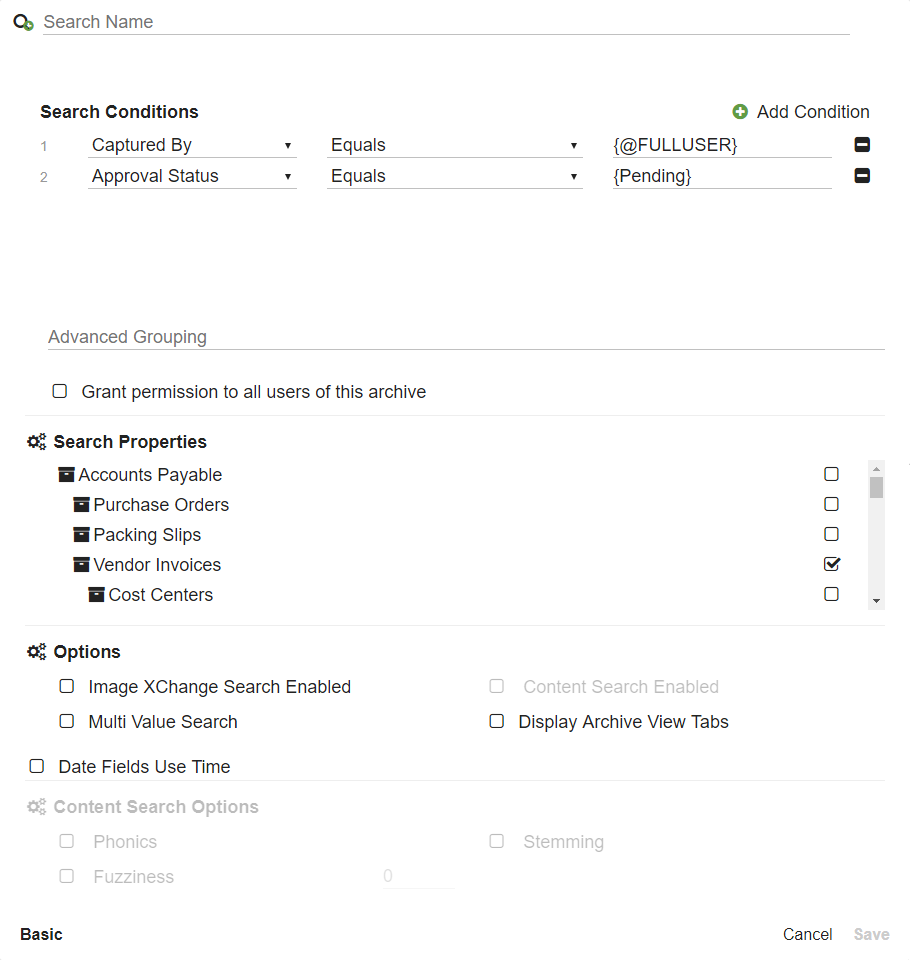Switch to Basic view
The image size is (910, 960).
click(41, 933)
